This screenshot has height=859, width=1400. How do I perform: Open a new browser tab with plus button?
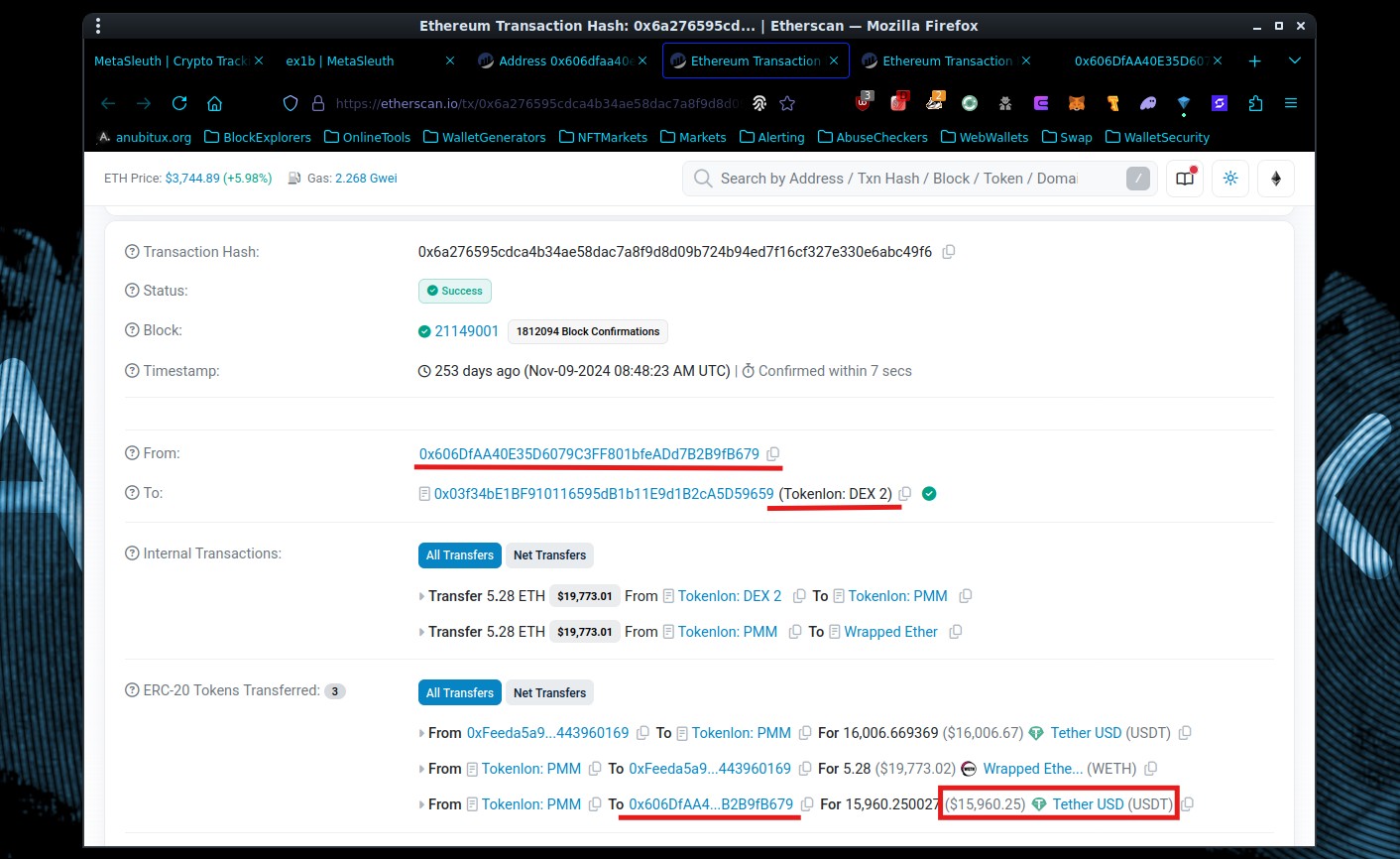[x=1254, y=61]
